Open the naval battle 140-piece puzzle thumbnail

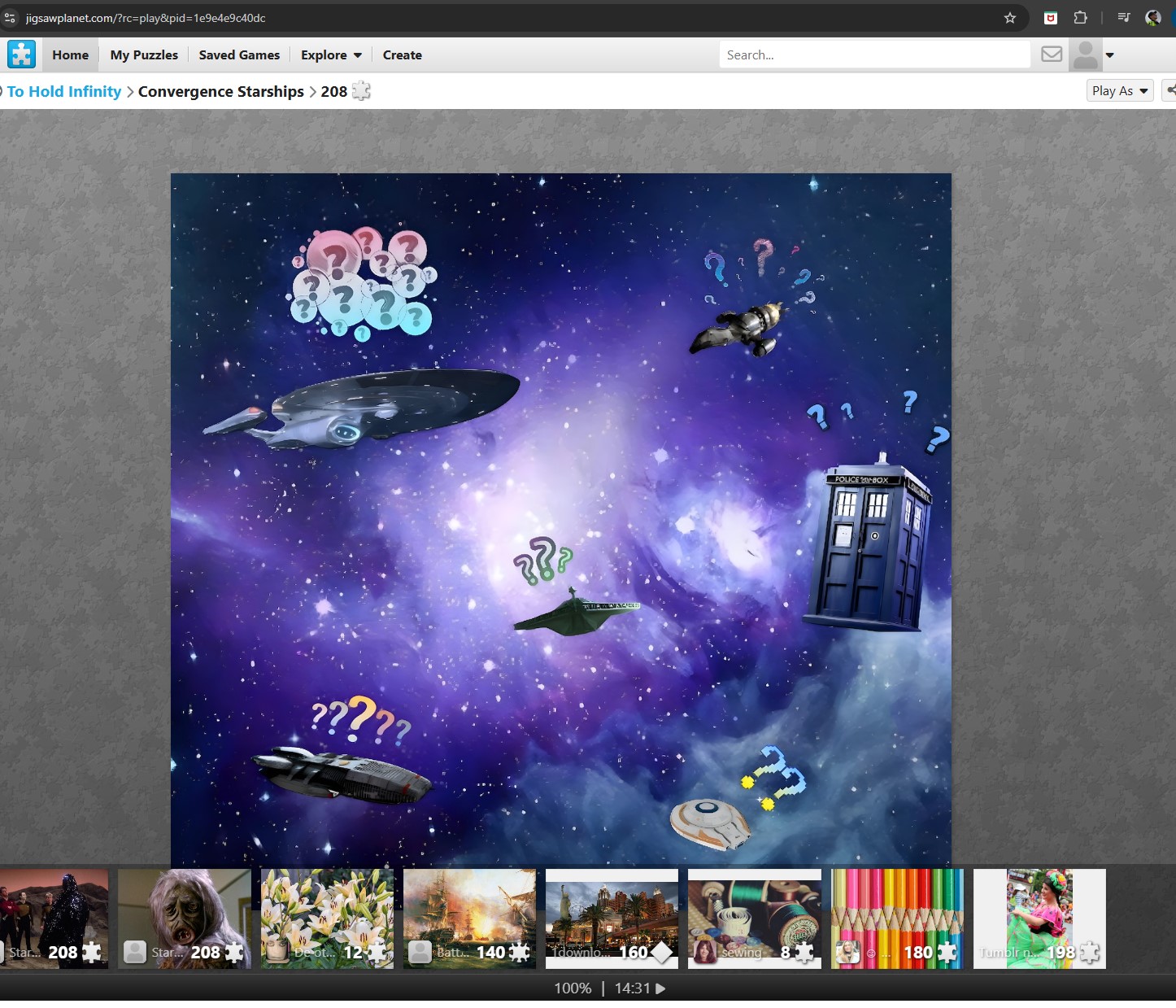coord(469,919)
